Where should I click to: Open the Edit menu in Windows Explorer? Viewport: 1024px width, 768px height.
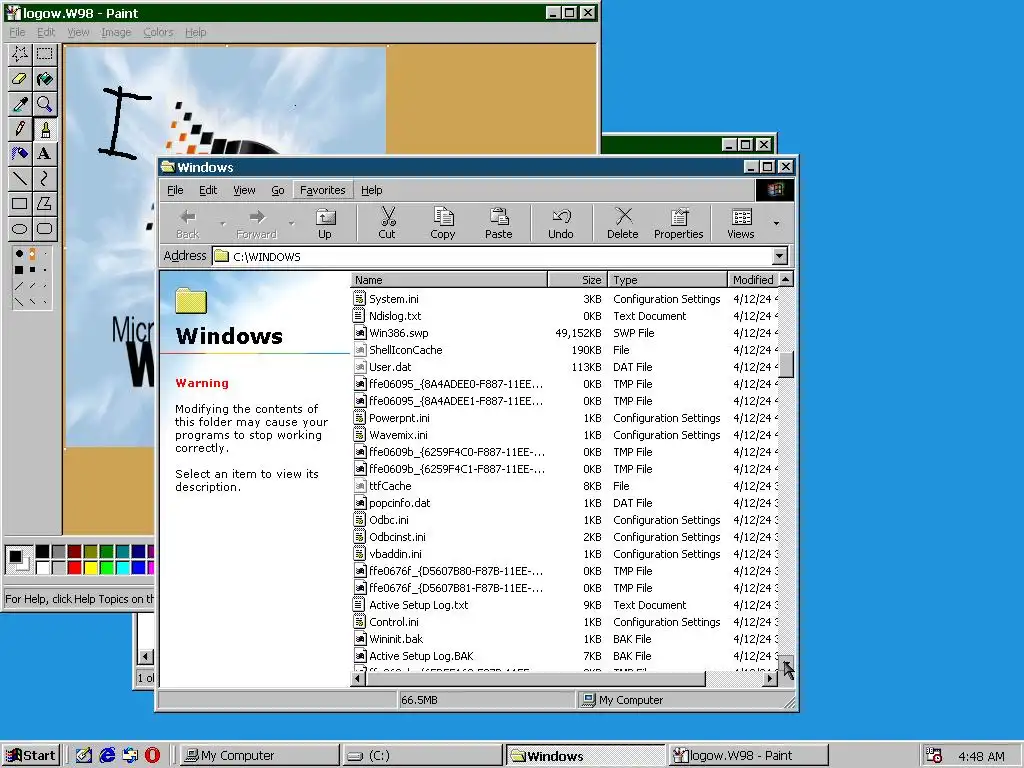coord(208,190)
